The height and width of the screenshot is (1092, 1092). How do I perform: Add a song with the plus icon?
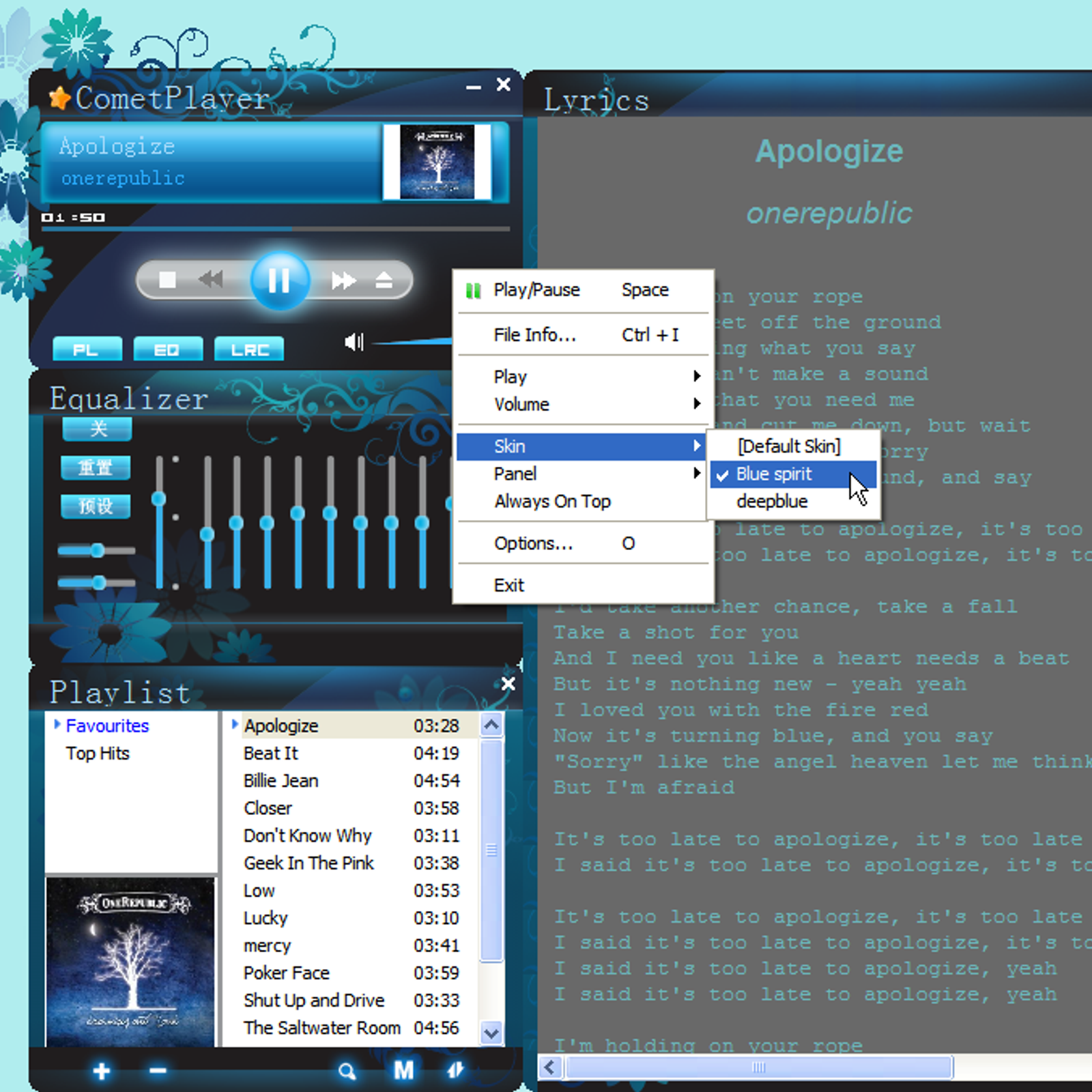102,1071
